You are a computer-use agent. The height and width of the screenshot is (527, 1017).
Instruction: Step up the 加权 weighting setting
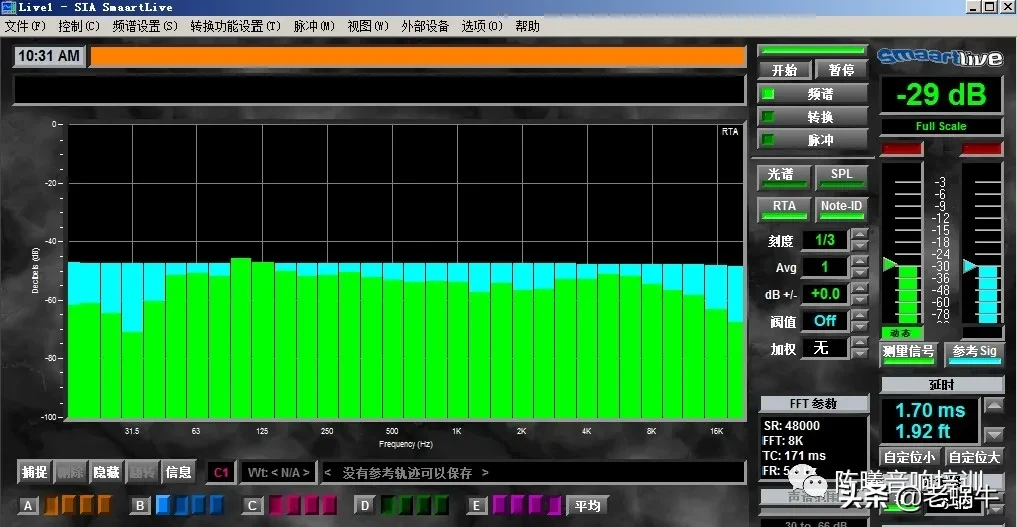pyautogui.click(x=859, y=342)
